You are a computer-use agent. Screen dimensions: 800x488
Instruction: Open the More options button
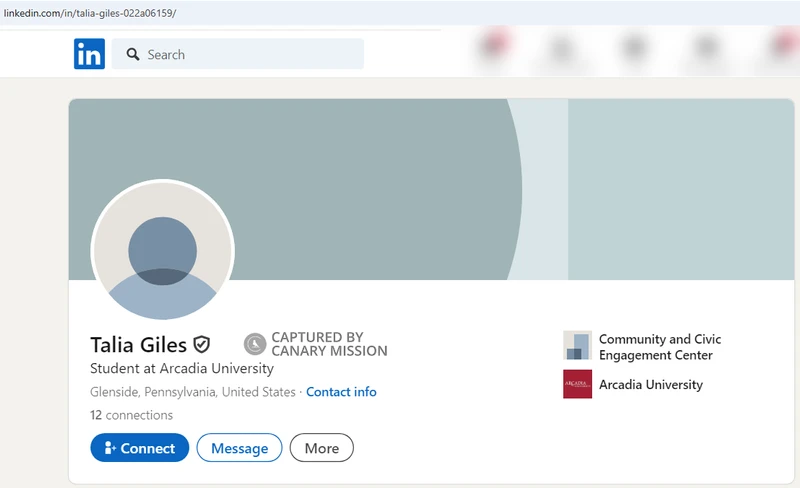321,448
